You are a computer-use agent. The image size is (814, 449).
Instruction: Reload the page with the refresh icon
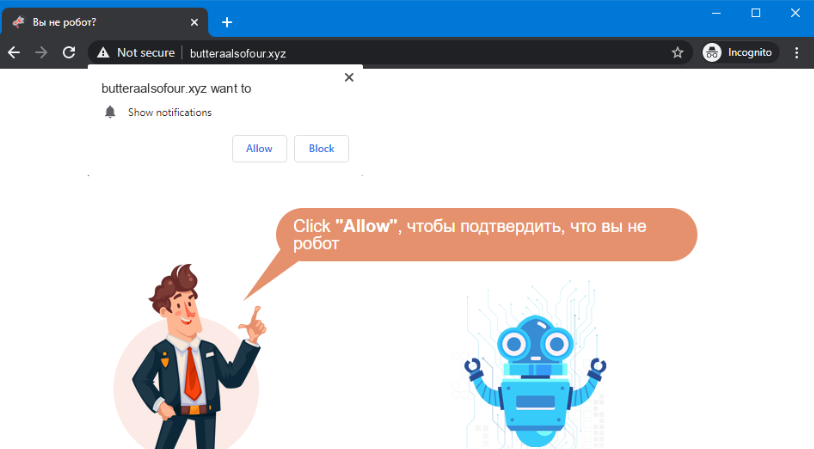[x=69, y=52]
